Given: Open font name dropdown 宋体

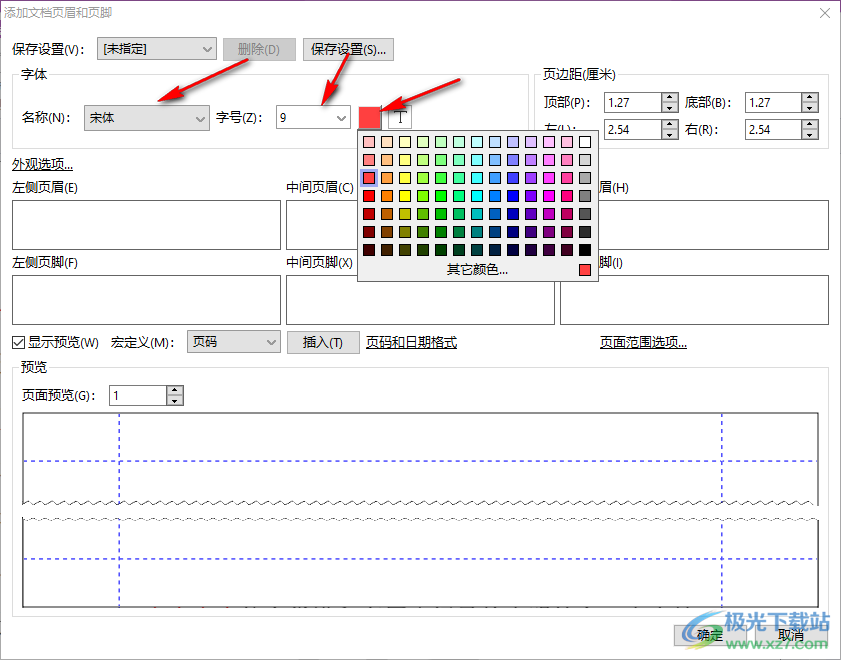Looking at the screenshot, I should pos(146,118).
